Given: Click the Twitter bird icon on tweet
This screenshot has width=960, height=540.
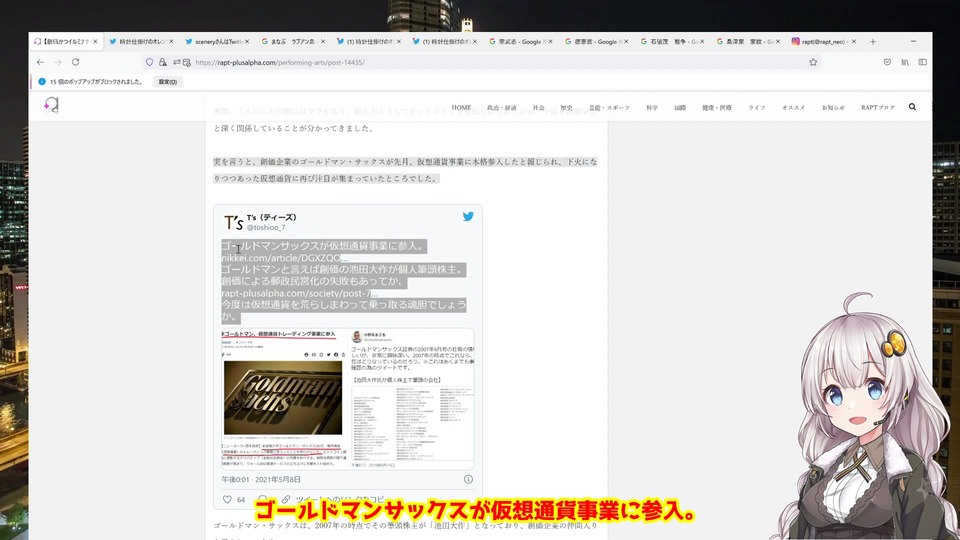Looking at the screenshot, I should pyautogui.click(x=468, y=216).
